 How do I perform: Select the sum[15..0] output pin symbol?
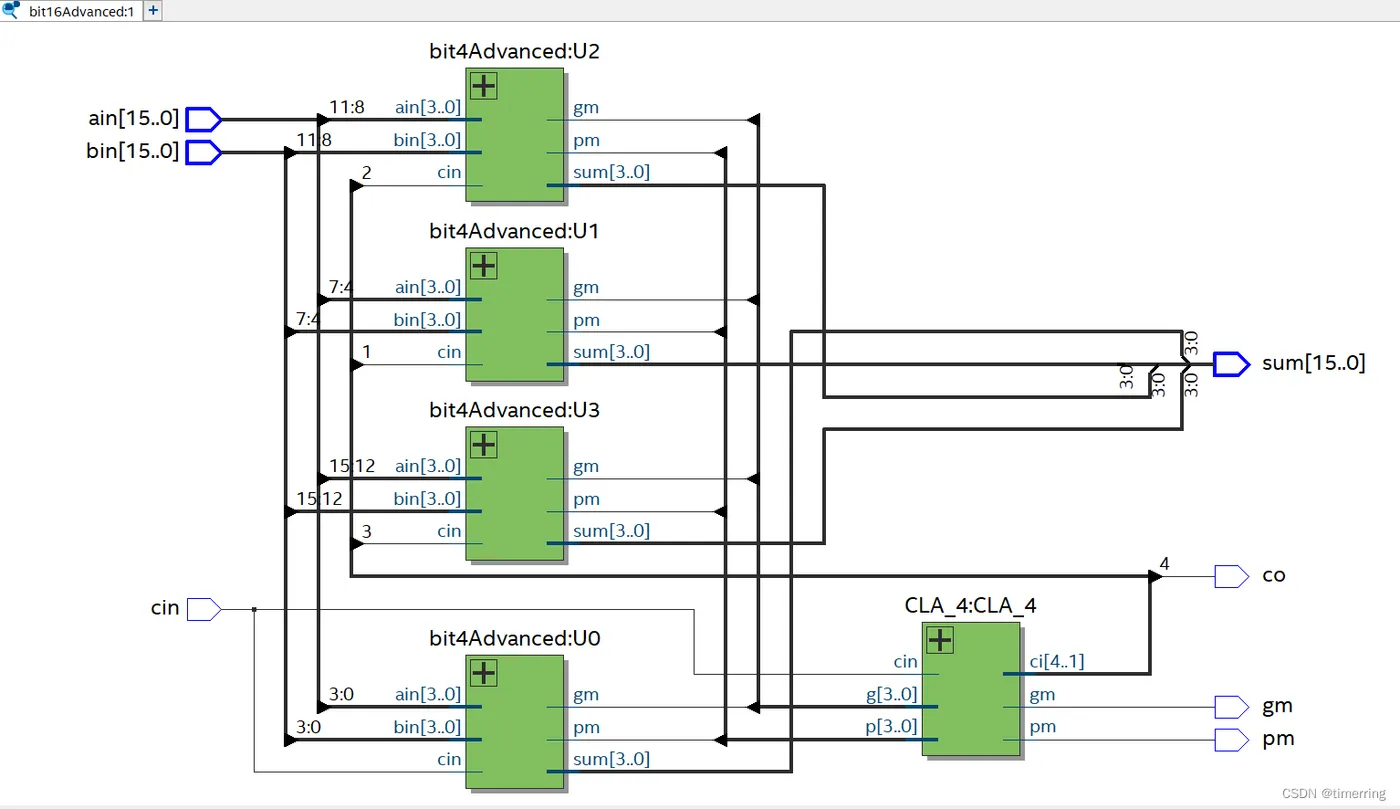tap(1231, 364)
